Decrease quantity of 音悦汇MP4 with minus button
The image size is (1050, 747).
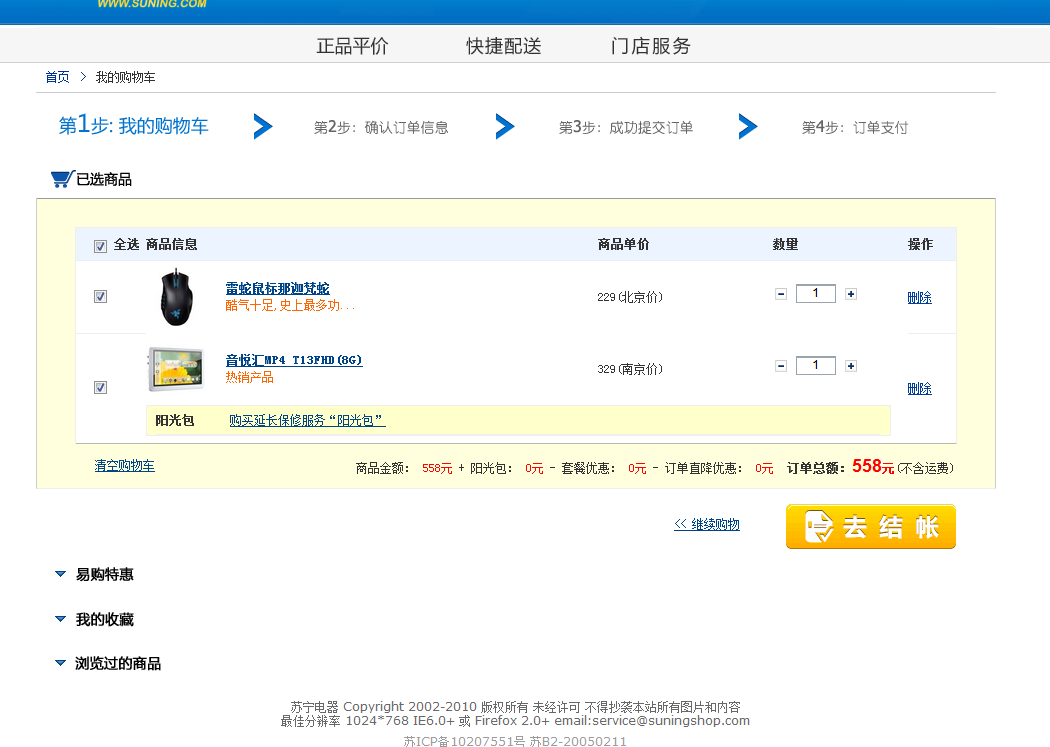click(x=781, y=365)
